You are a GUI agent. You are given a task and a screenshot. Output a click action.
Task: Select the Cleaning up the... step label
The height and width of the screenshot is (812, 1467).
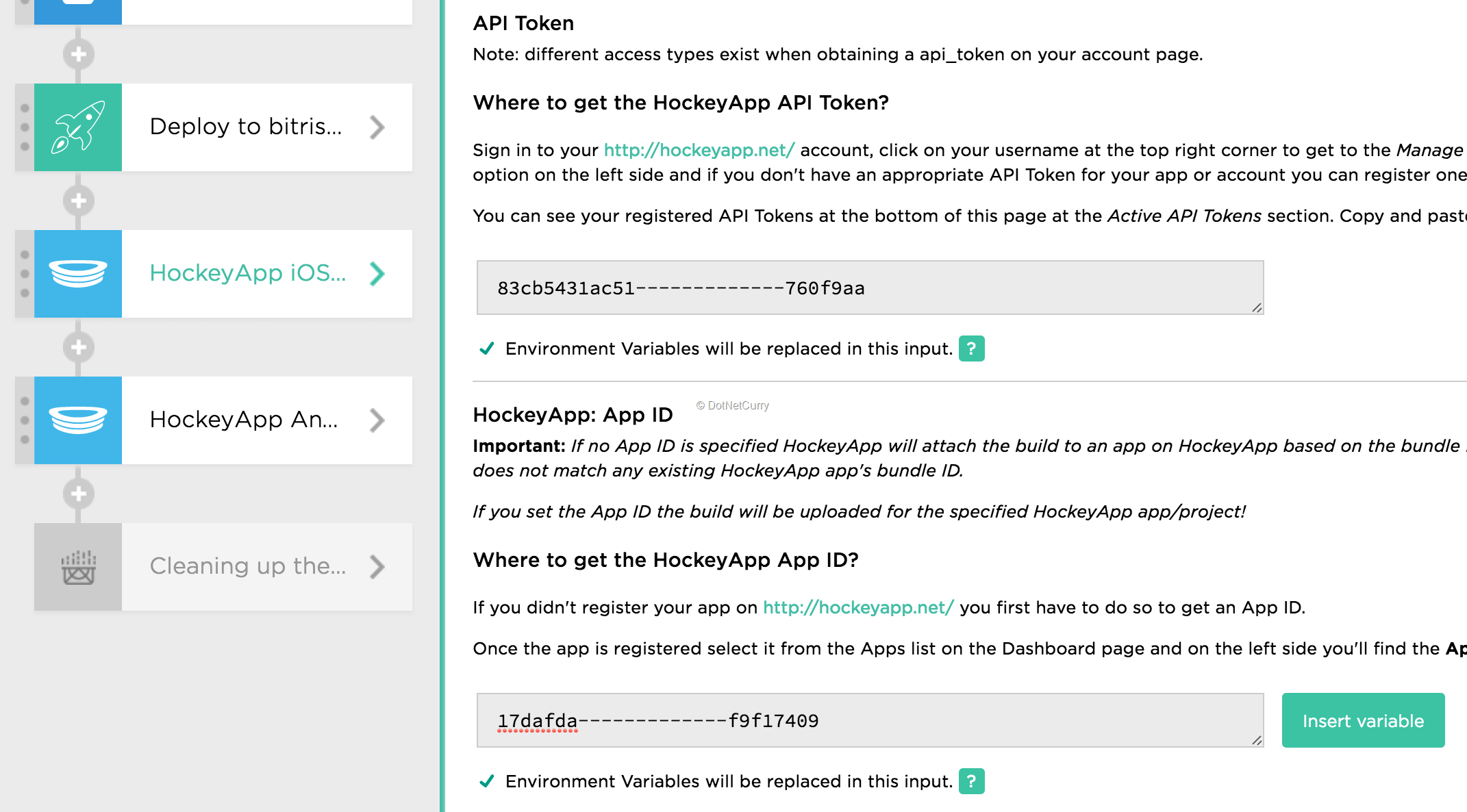[x=248, y=566]
